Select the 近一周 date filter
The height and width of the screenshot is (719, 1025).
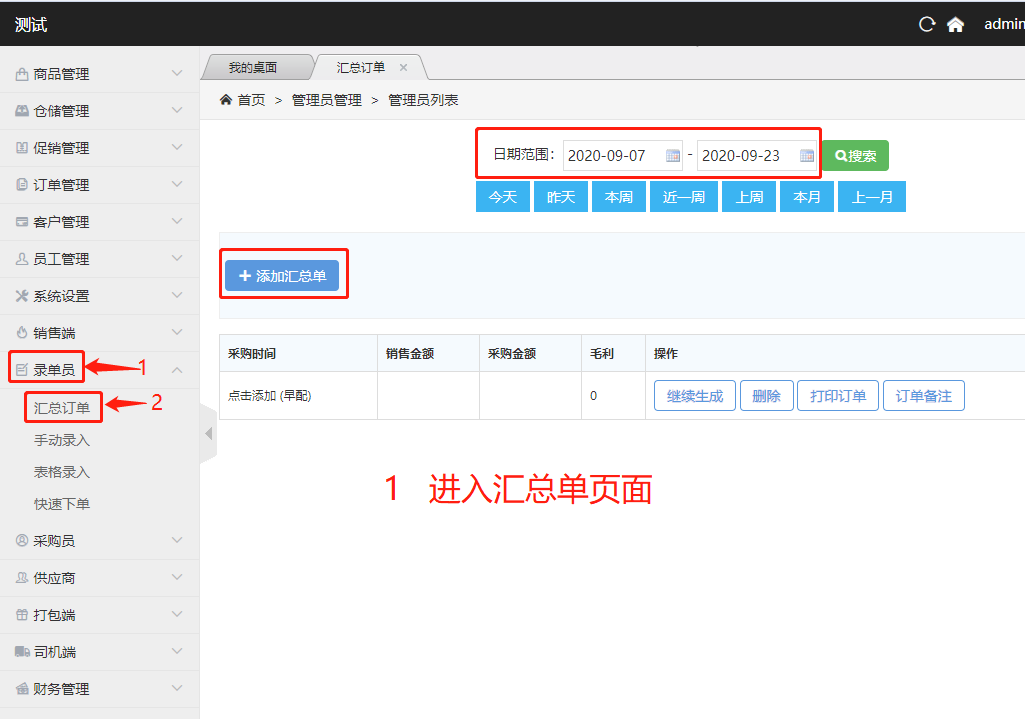(684, 197)
